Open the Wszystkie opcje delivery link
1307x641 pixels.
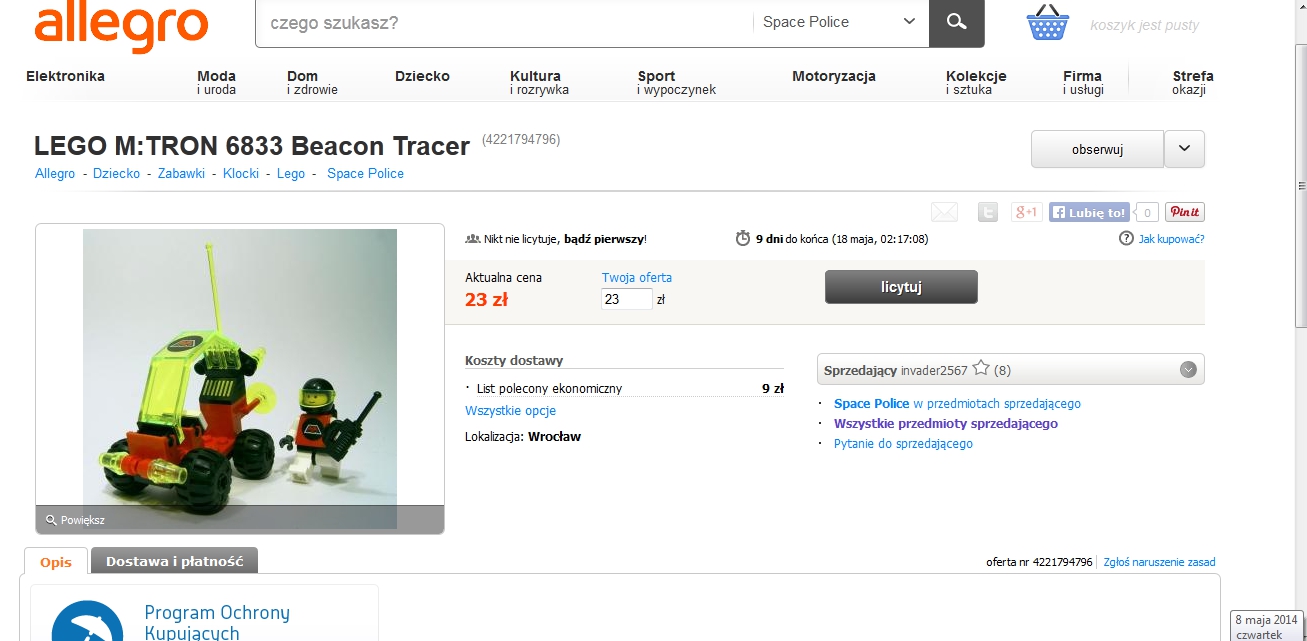coord(510,410)
